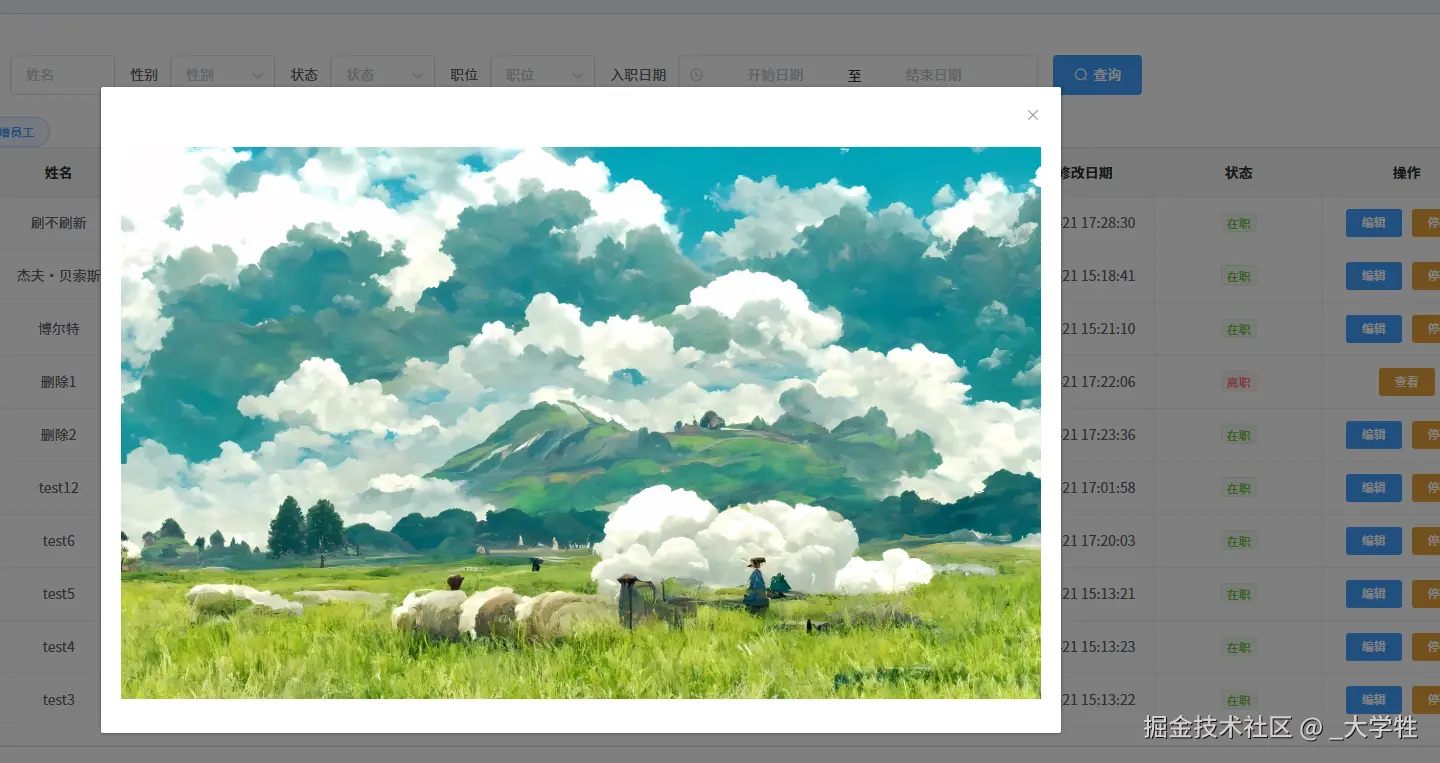Select the name cell 刷不刷新
Image resolution: width=1440 pixels, height=763 pixels.
(59, 223)
